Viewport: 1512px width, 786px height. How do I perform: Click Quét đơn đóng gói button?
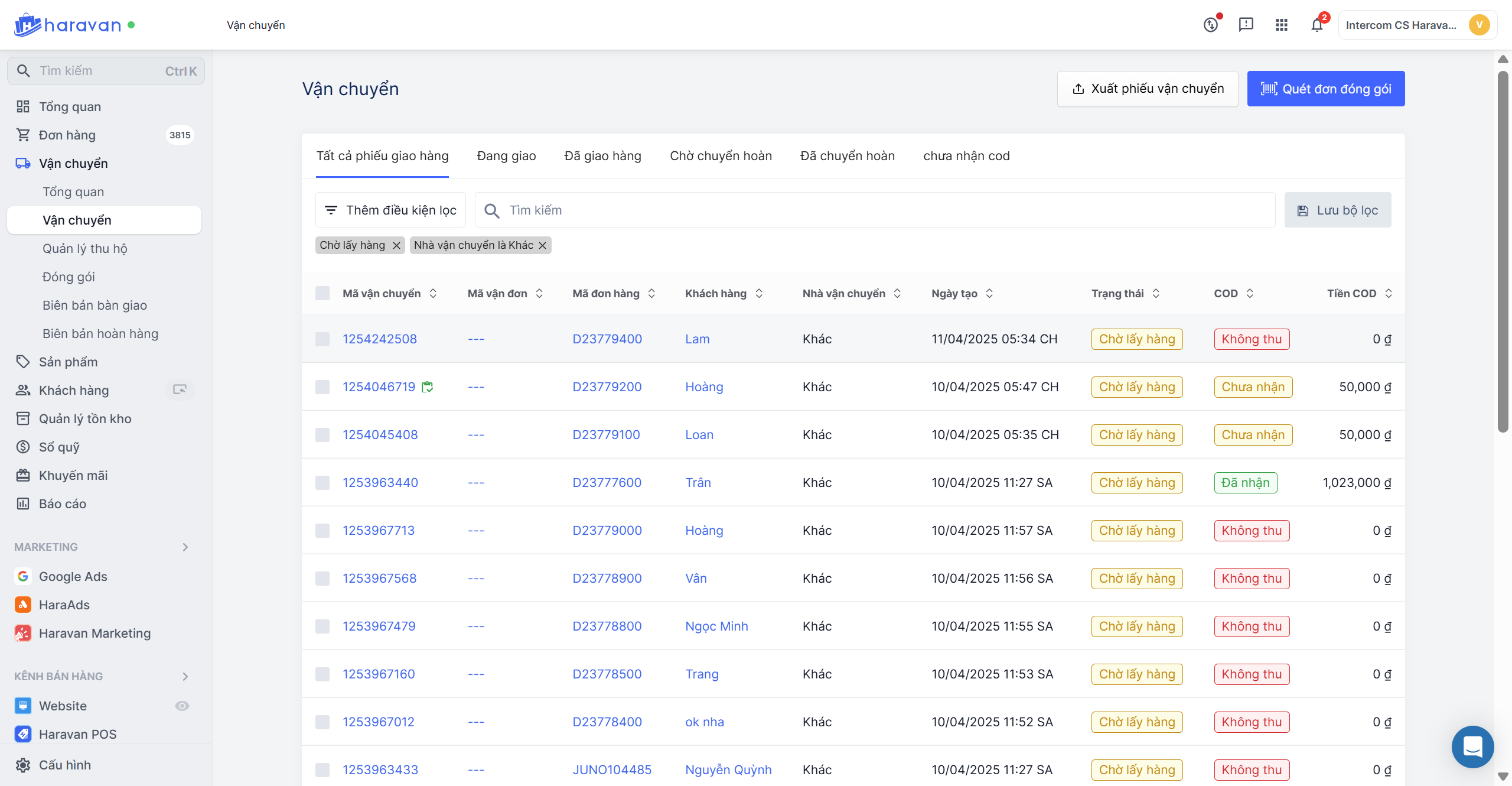click(x=1325, y=89)
